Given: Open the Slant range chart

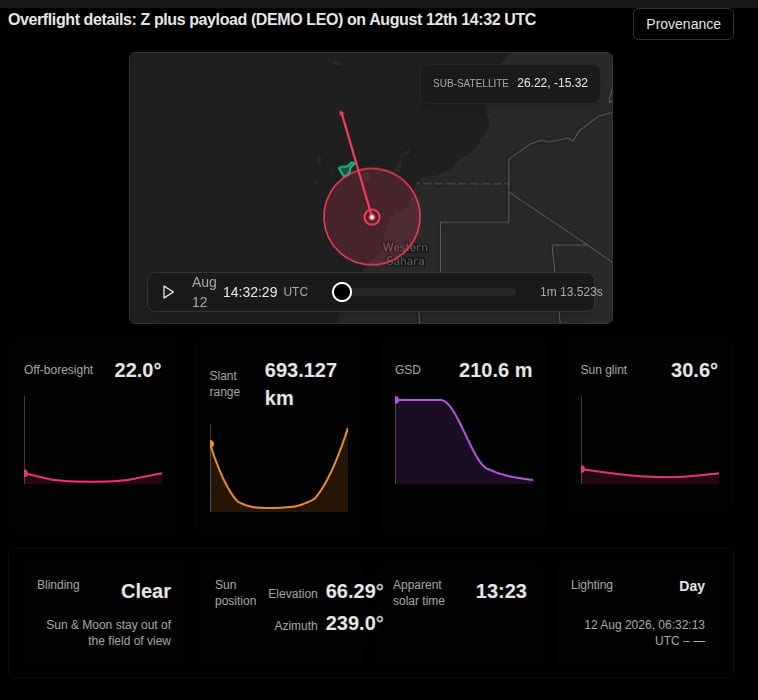Looking at the screenshot, I should pyautogui.click(x=279, y=468).
